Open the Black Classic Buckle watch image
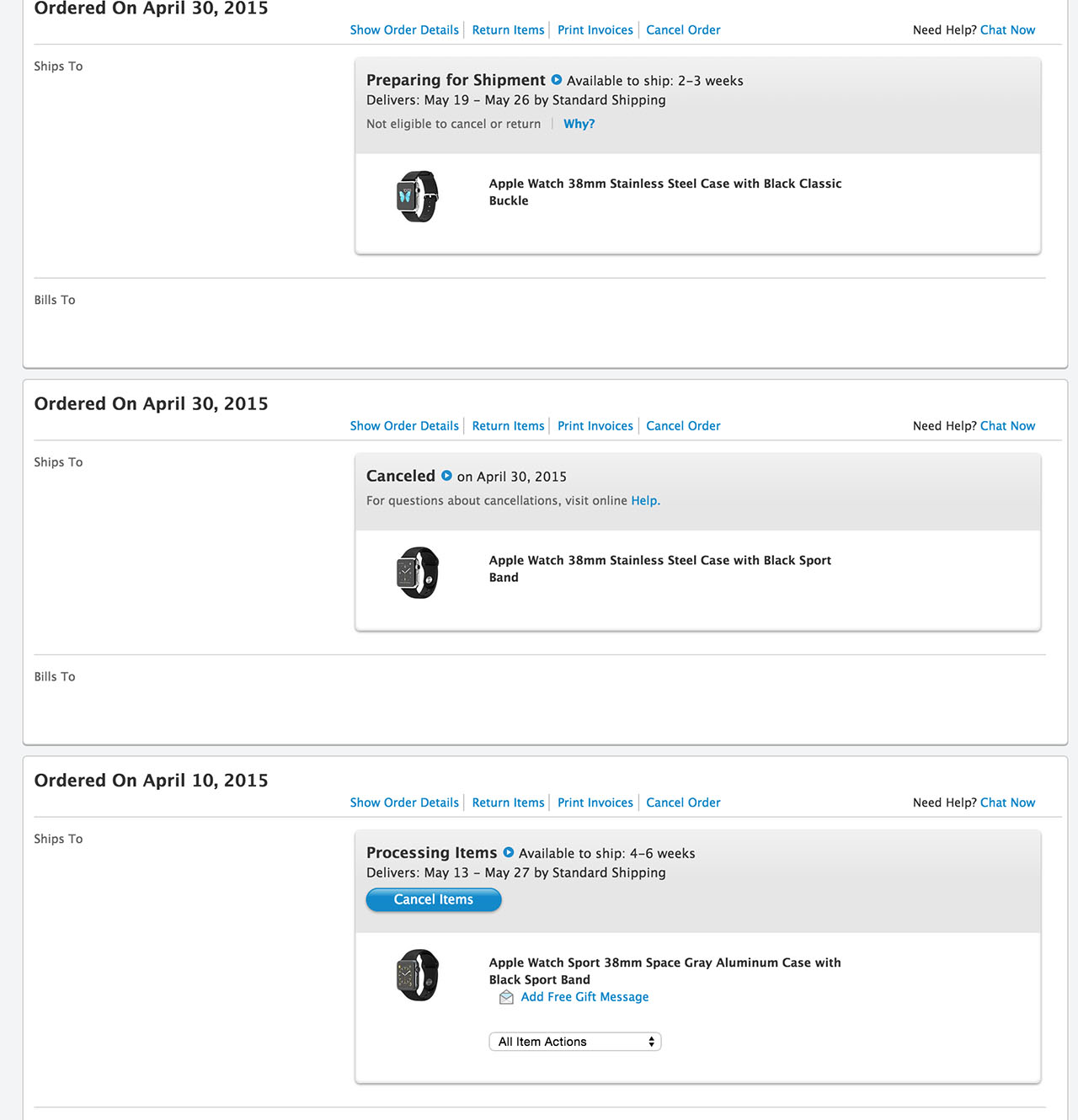 pyautogui.click(x=418, y=196)
